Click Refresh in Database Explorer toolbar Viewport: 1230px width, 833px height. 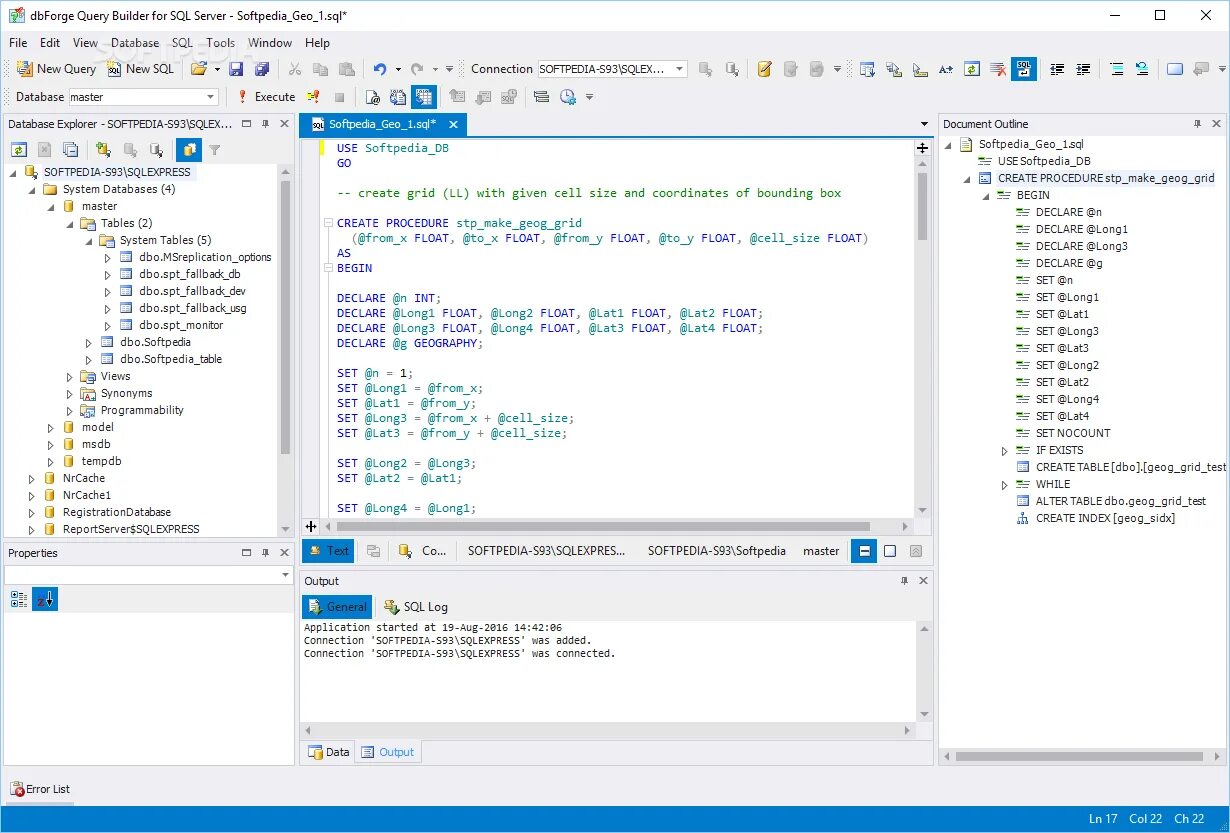tap(19, 150)
